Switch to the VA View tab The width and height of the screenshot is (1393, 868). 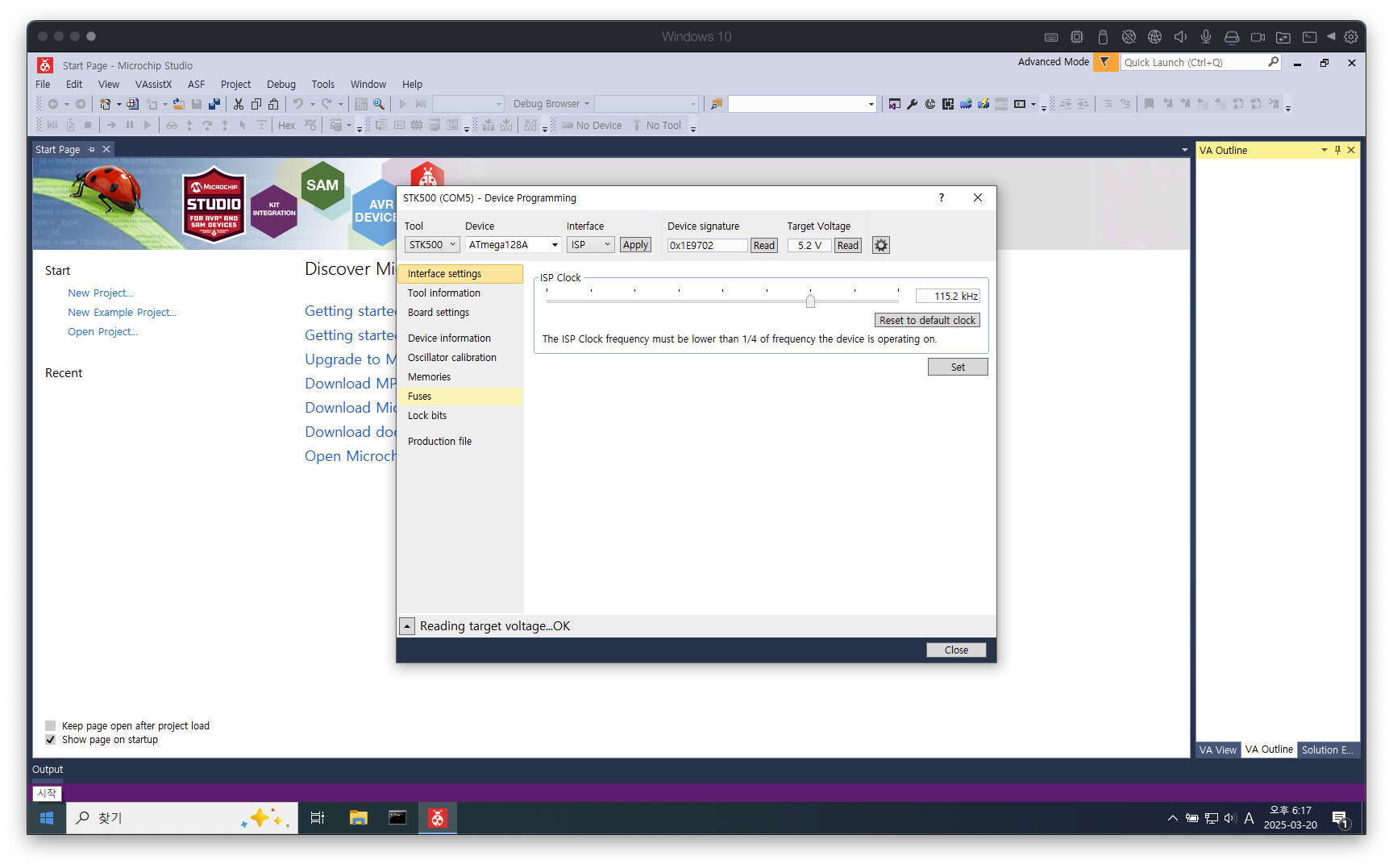point(1217,750)
